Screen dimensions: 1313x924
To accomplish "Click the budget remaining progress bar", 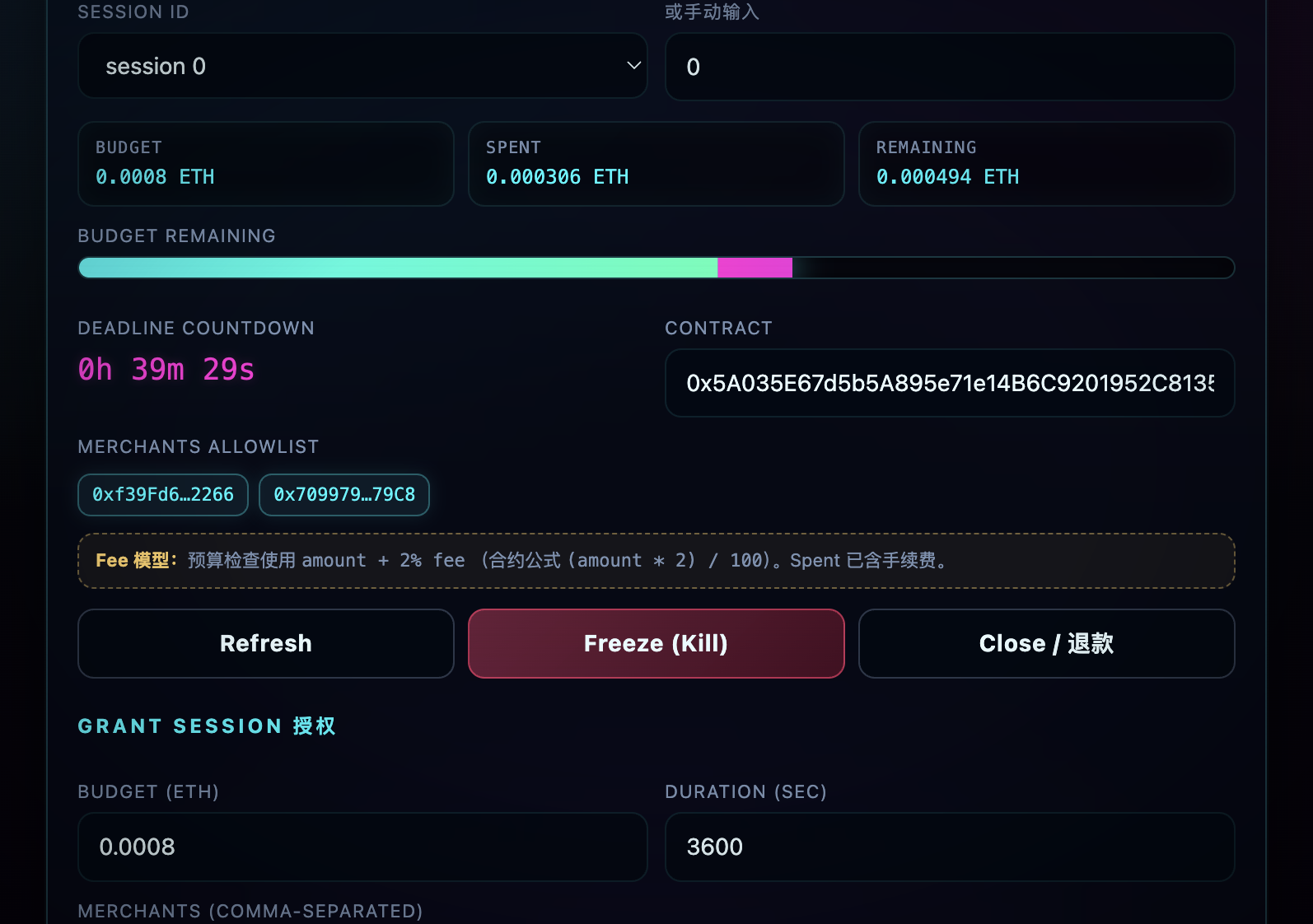I will coord(656,268).
